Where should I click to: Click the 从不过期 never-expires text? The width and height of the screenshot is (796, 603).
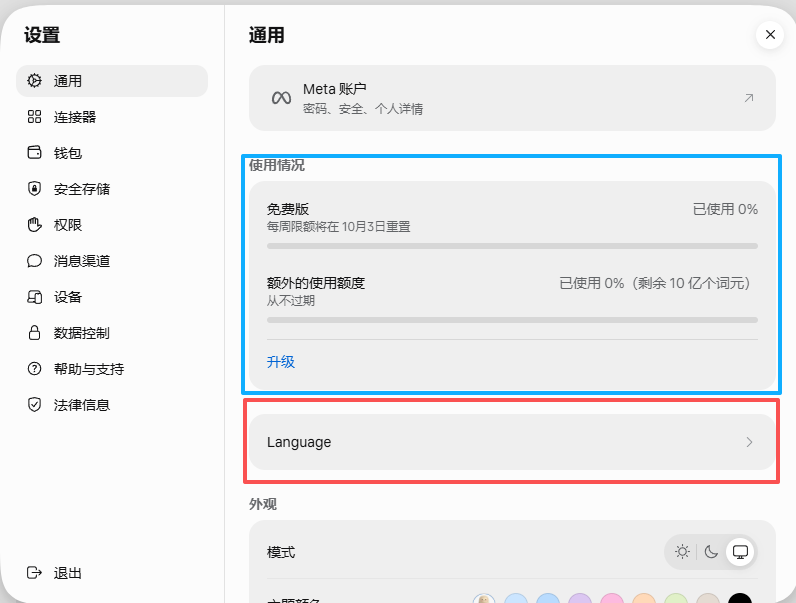point(291,300)
